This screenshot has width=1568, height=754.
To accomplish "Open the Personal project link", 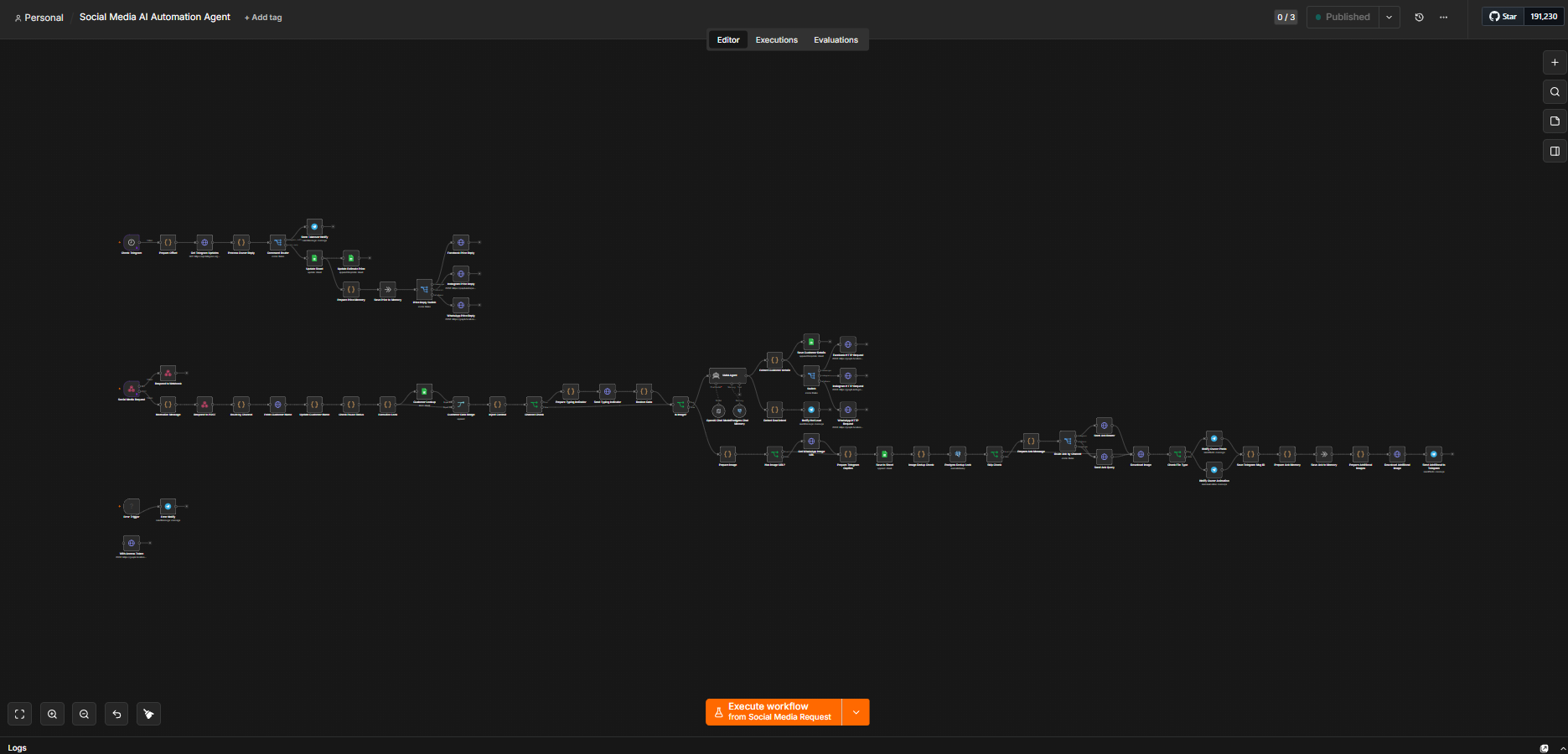I will [39, 18].
